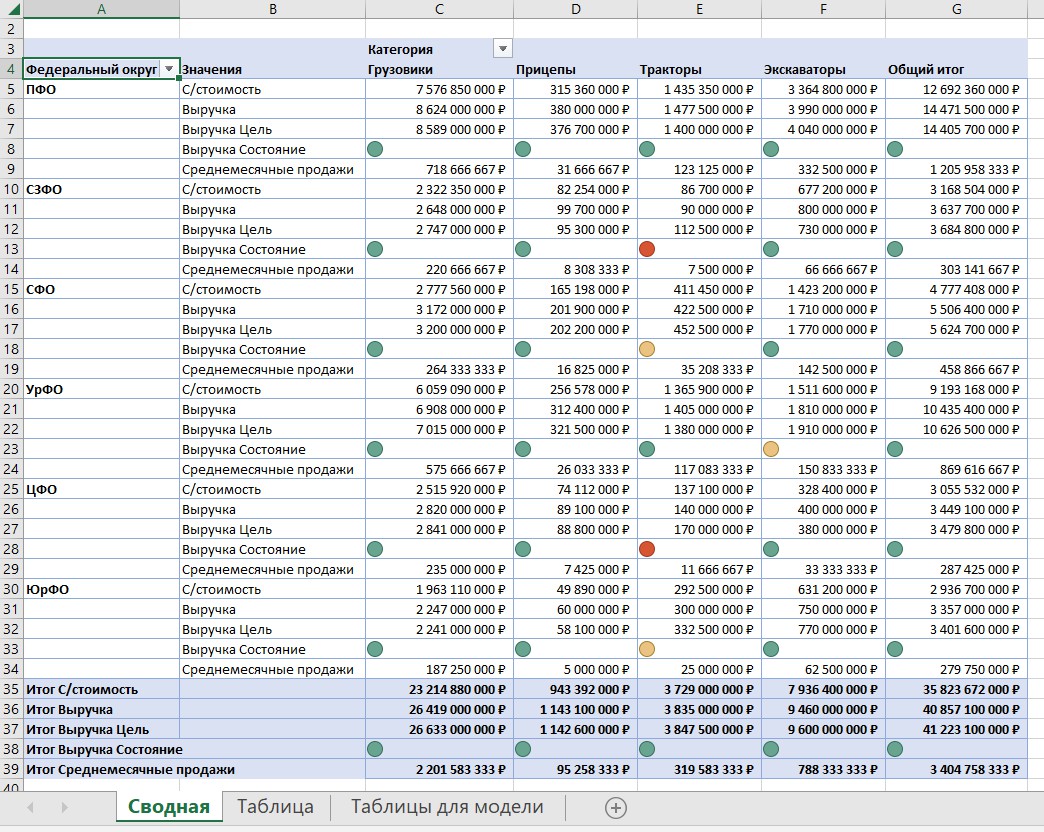Select the Итог С/стоимость row label
Screen dimensions: 1044x832
coord(101,689)
